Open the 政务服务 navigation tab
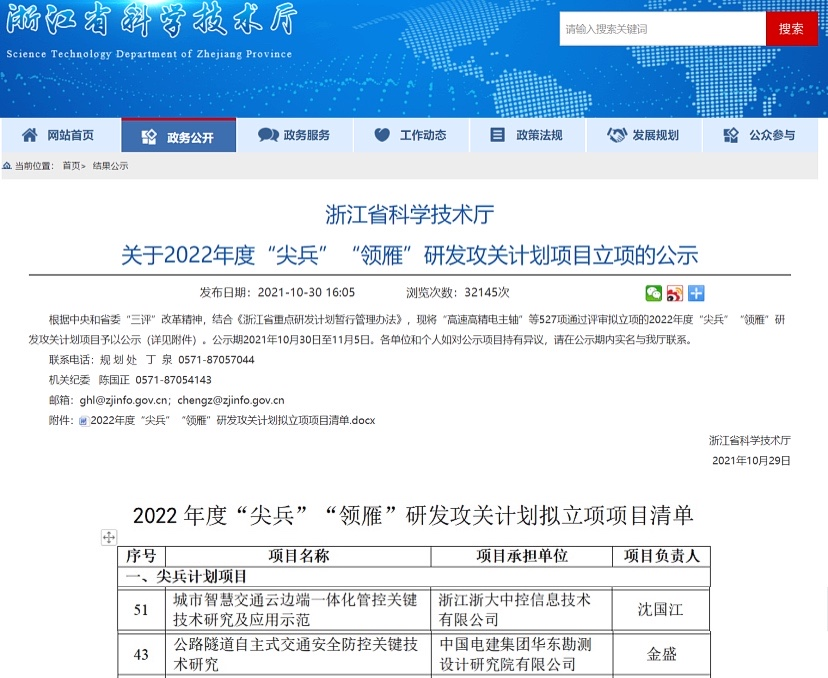The image size is (828, 678). click(295, 135)
